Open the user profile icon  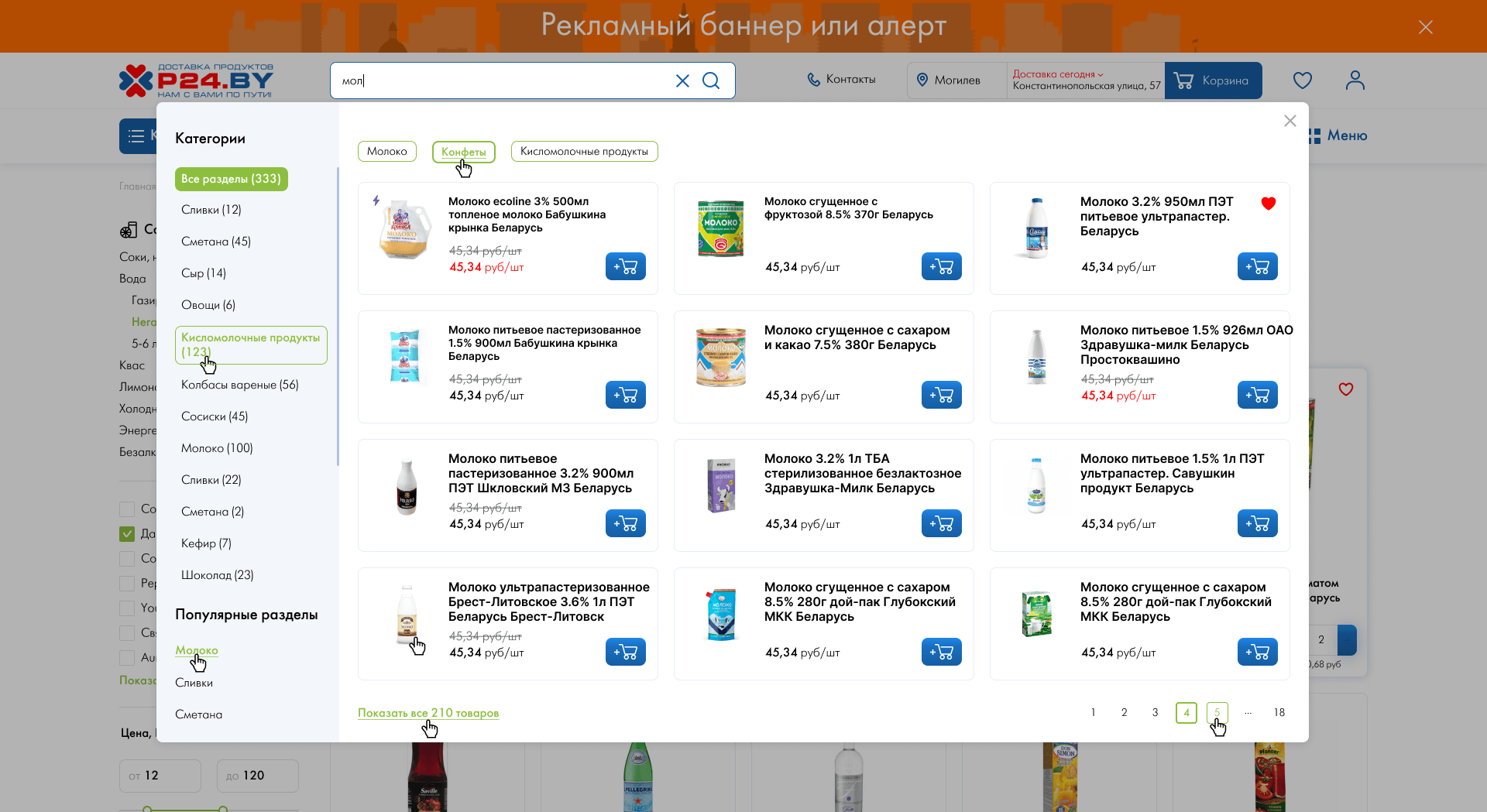[1355, 81]
